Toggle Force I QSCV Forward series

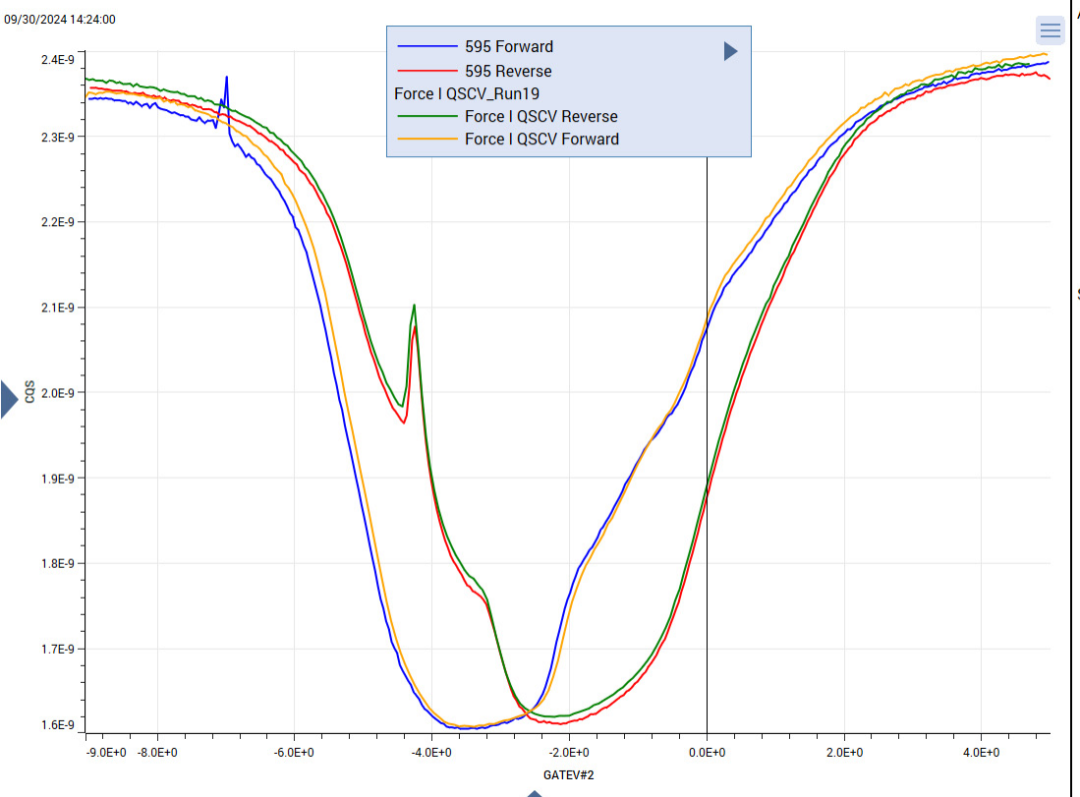coord(541,139)
